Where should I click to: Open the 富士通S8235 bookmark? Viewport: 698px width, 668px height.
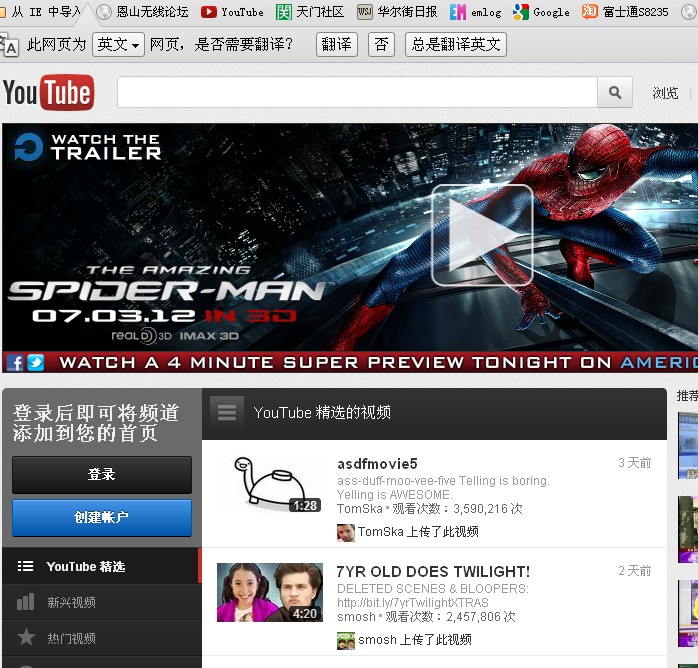[625, 12]
